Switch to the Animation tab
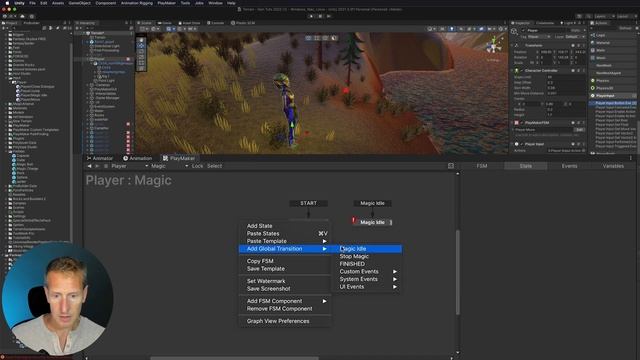Viewport: 640px width, 360px height. coord(138,158)
